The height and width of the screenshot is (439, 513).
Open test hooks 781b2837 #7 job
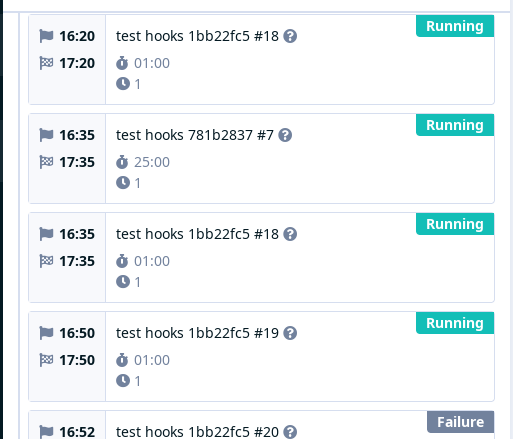[195, 135]
